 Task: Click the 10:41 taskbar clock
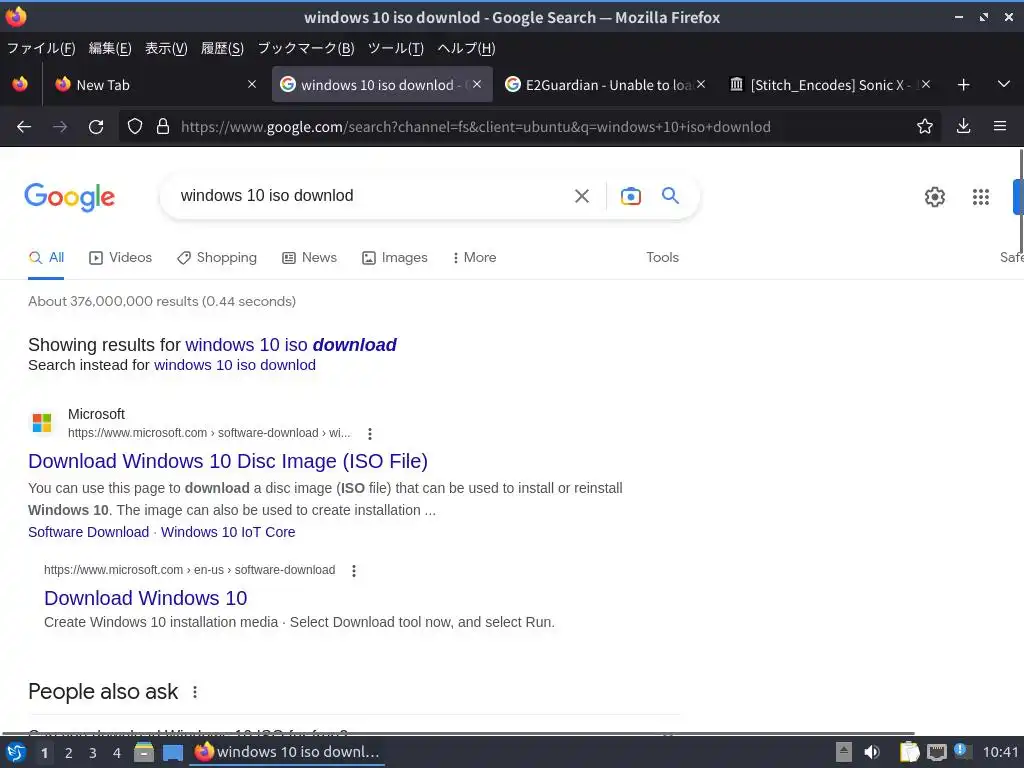point(1000,752)
